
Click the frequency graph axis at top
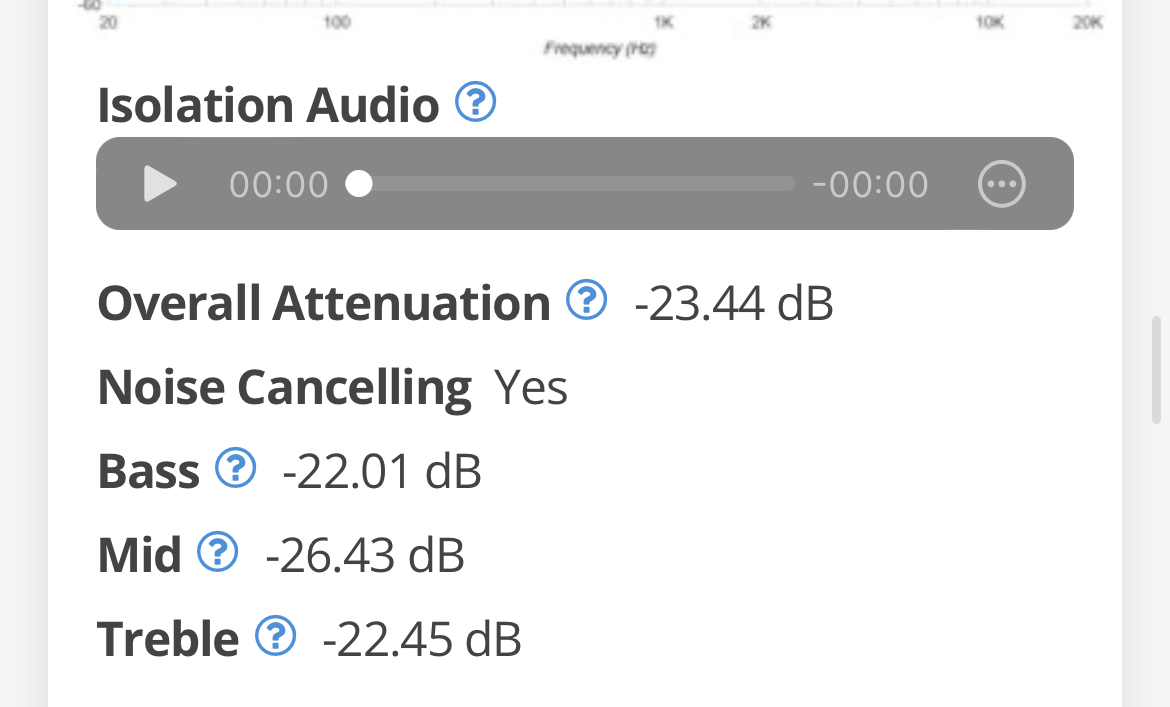click(600, 22)
